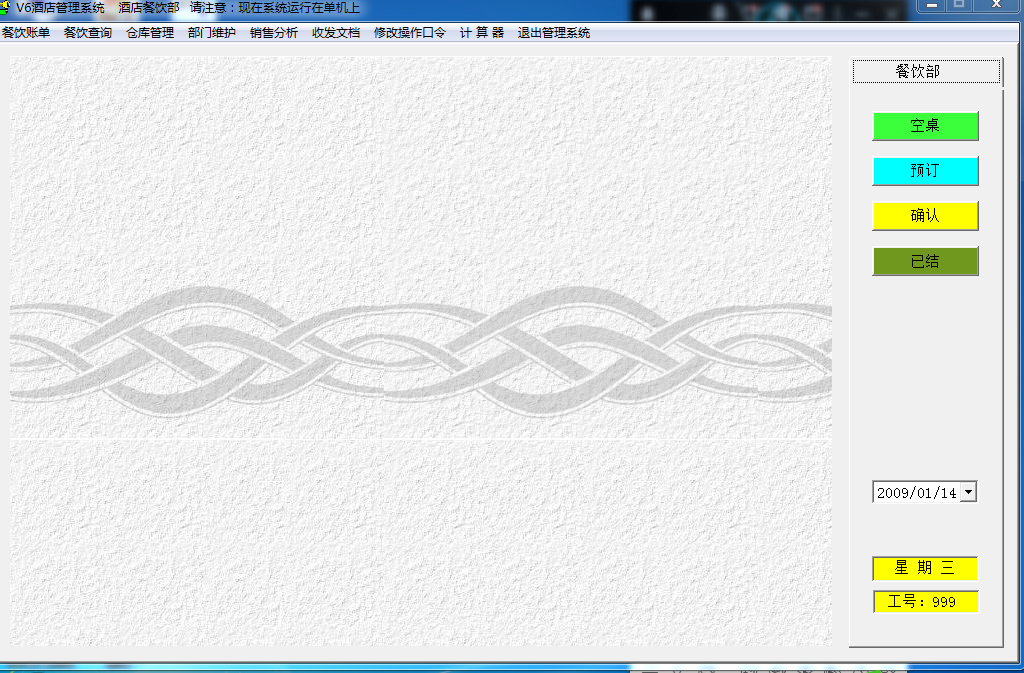Select the dark green 已结 button
Image resolution: width=1024 pixels, height=673 pixels.
point(925,261)
